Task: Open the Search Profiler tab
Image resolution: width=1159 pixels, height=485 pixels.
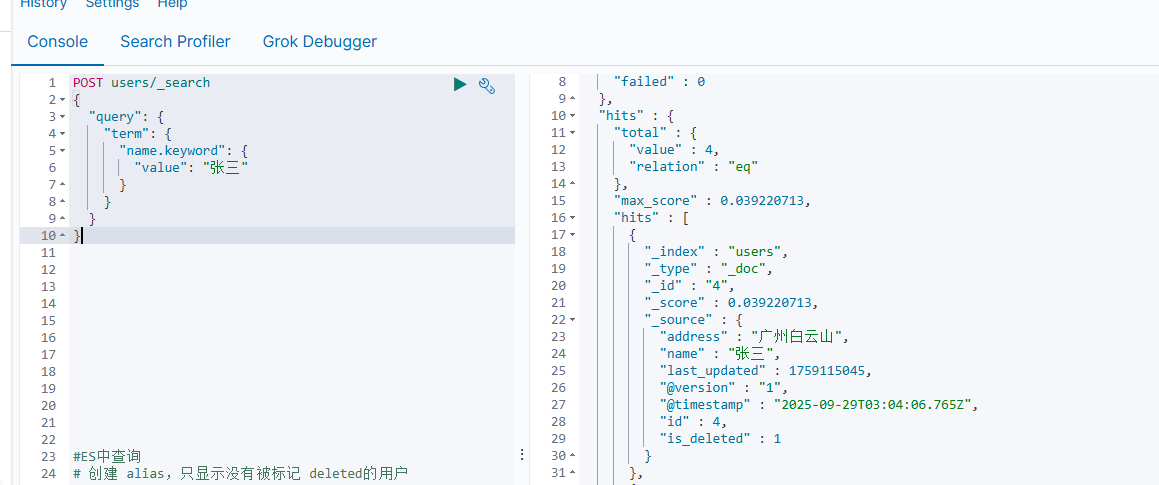Action: (x=175, y=41)
